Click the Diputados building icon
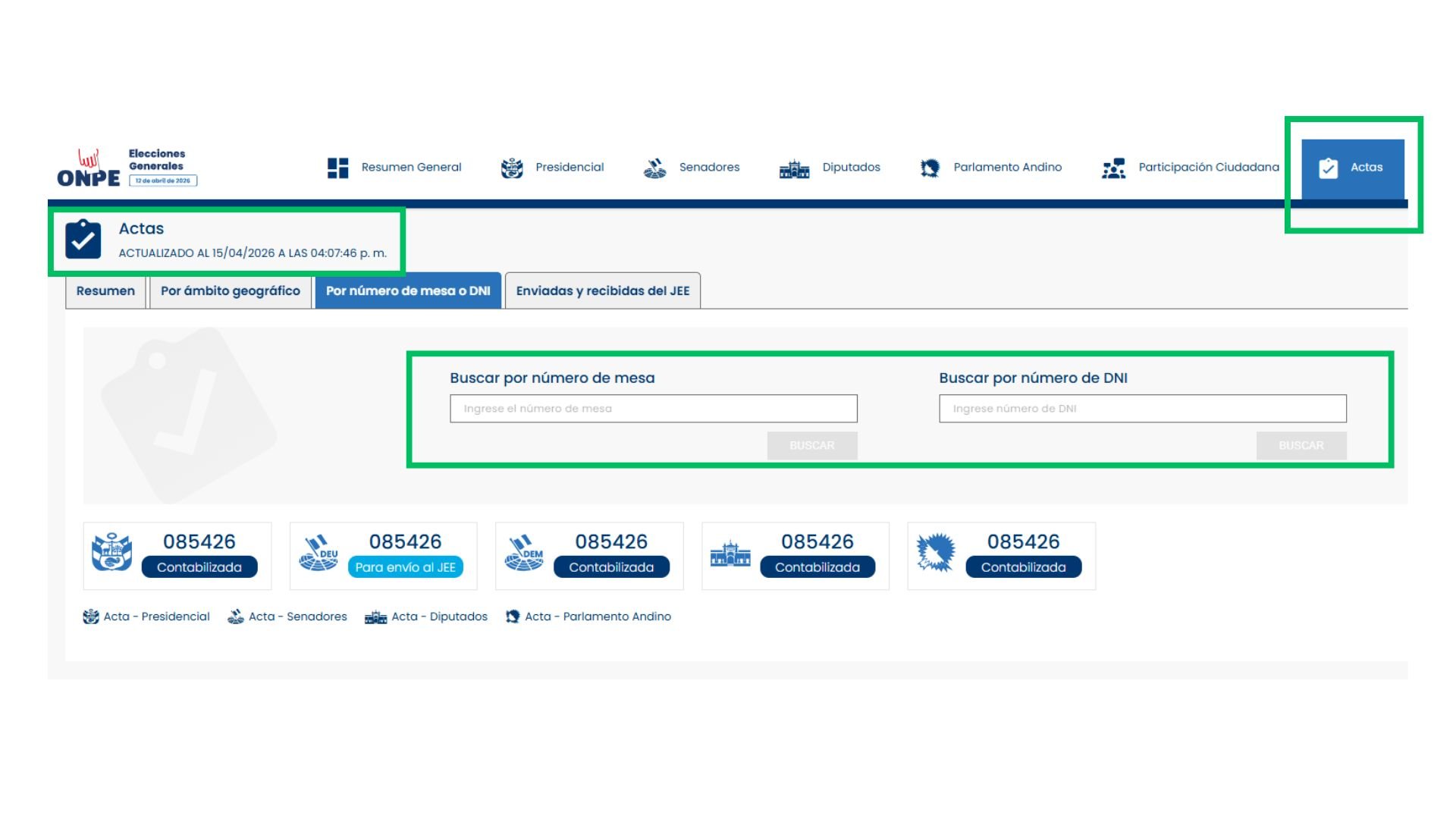Image resolution: width=1456 pixels, height=819 pixels. click(x=794, y=168)
